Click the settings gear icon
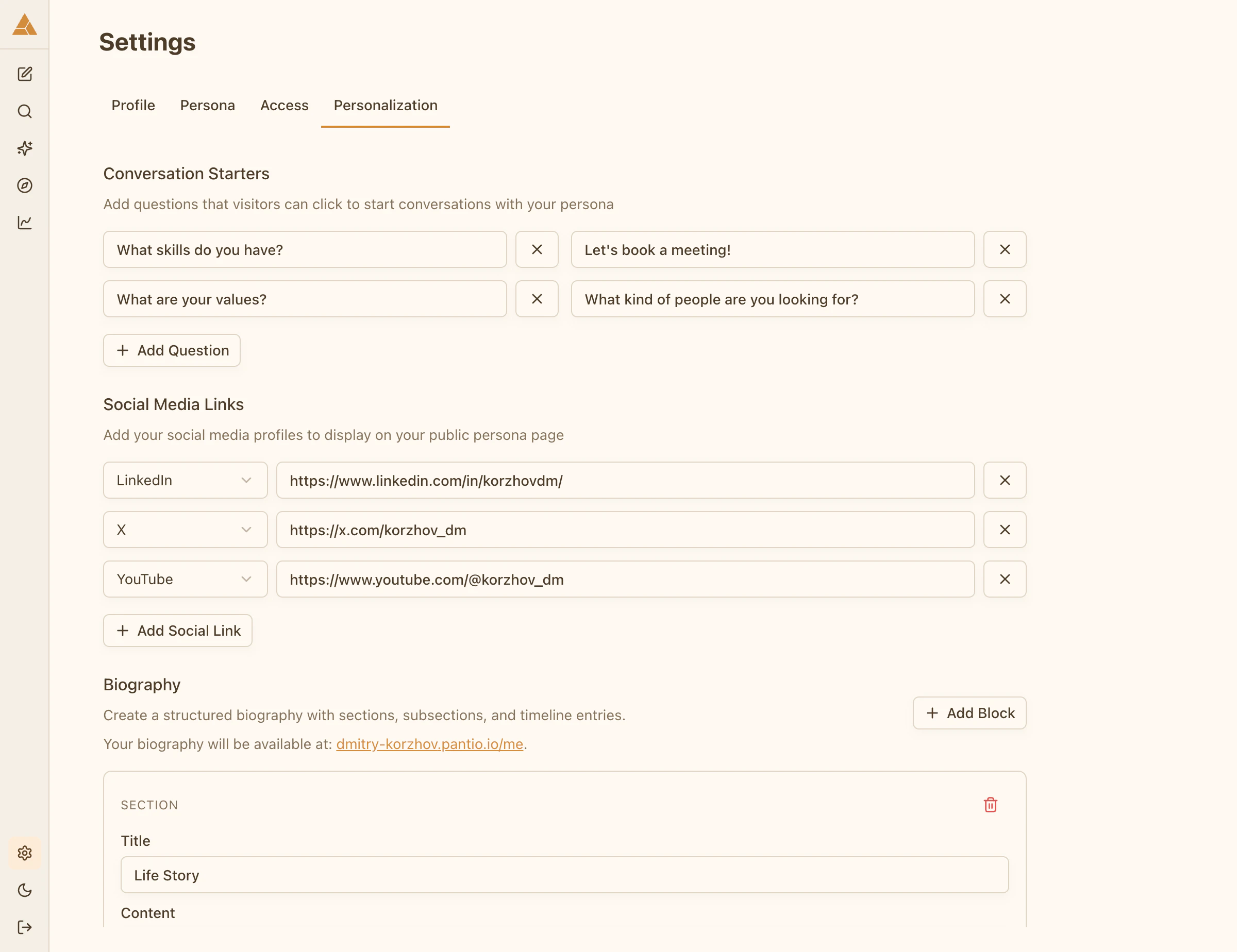 [x=24, y=853]
